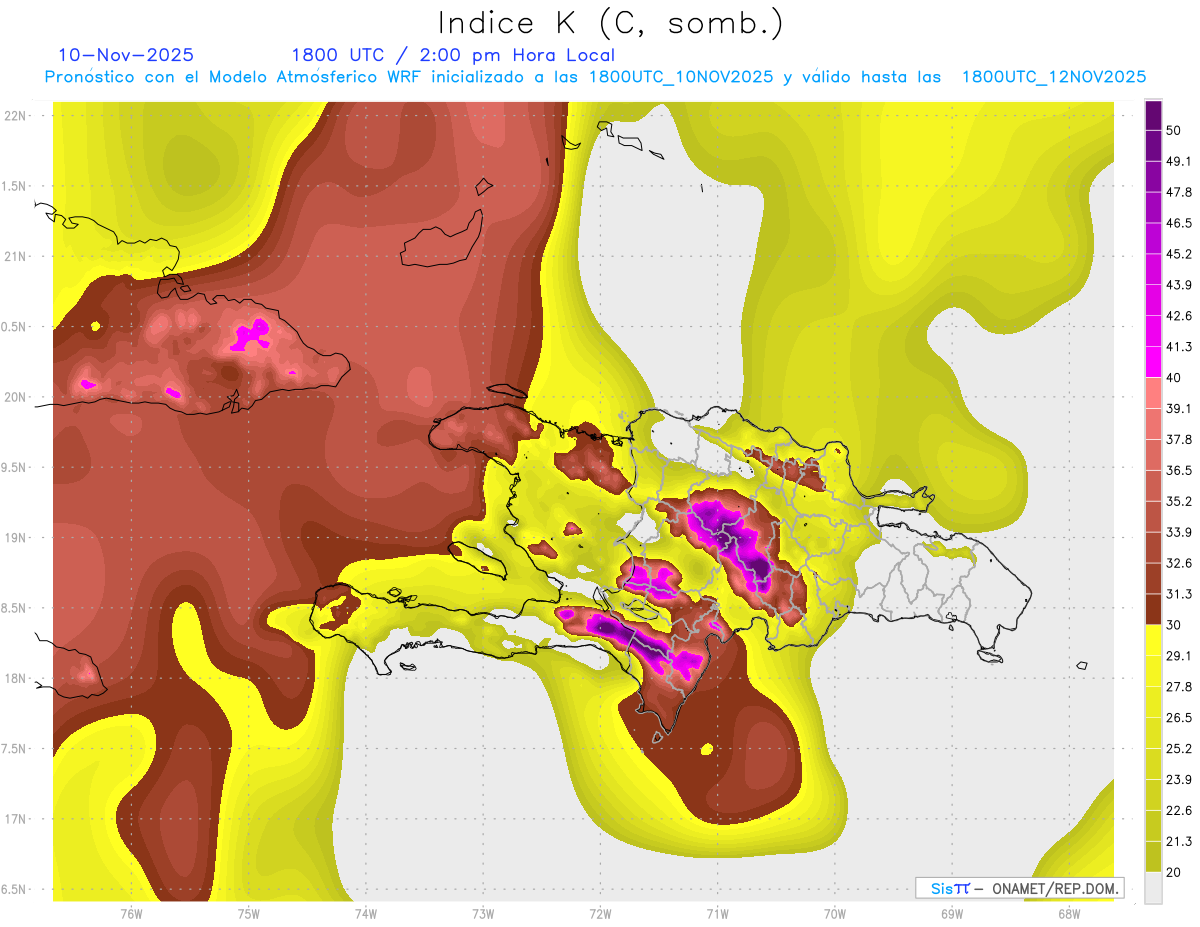Click the colorbar label "49.1"
Screen dimensions: 1200x927
click(1179, 161)
